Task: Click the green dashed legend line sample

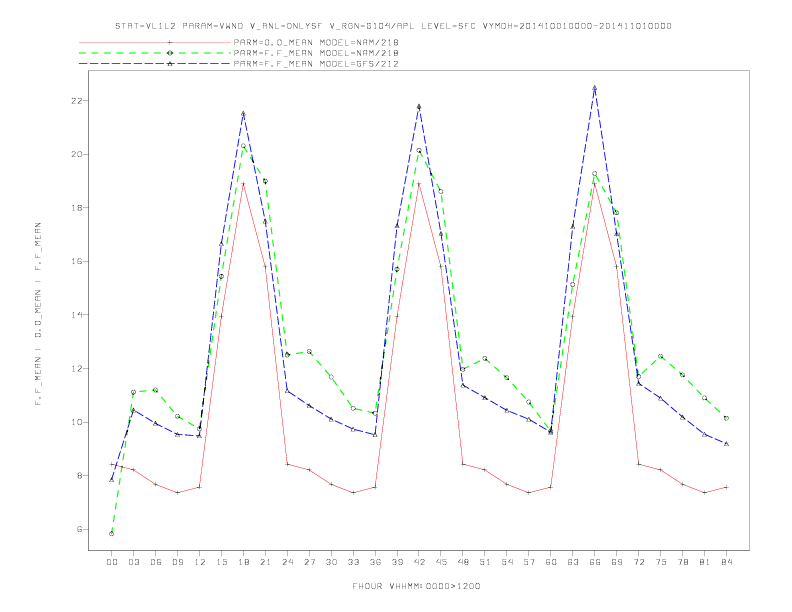Action: pos(155,53)
